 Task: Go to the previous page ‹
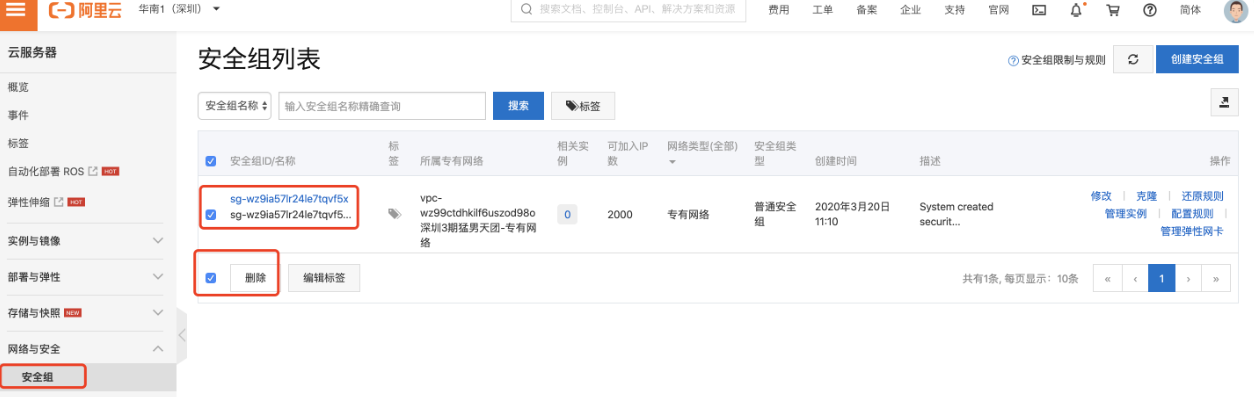[x=1135, y=279]
